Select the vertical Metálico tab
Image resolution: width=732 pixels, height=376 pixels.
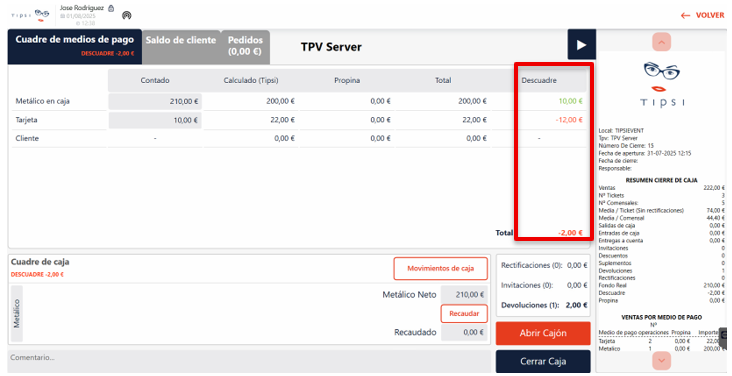[x=17, y=313]
